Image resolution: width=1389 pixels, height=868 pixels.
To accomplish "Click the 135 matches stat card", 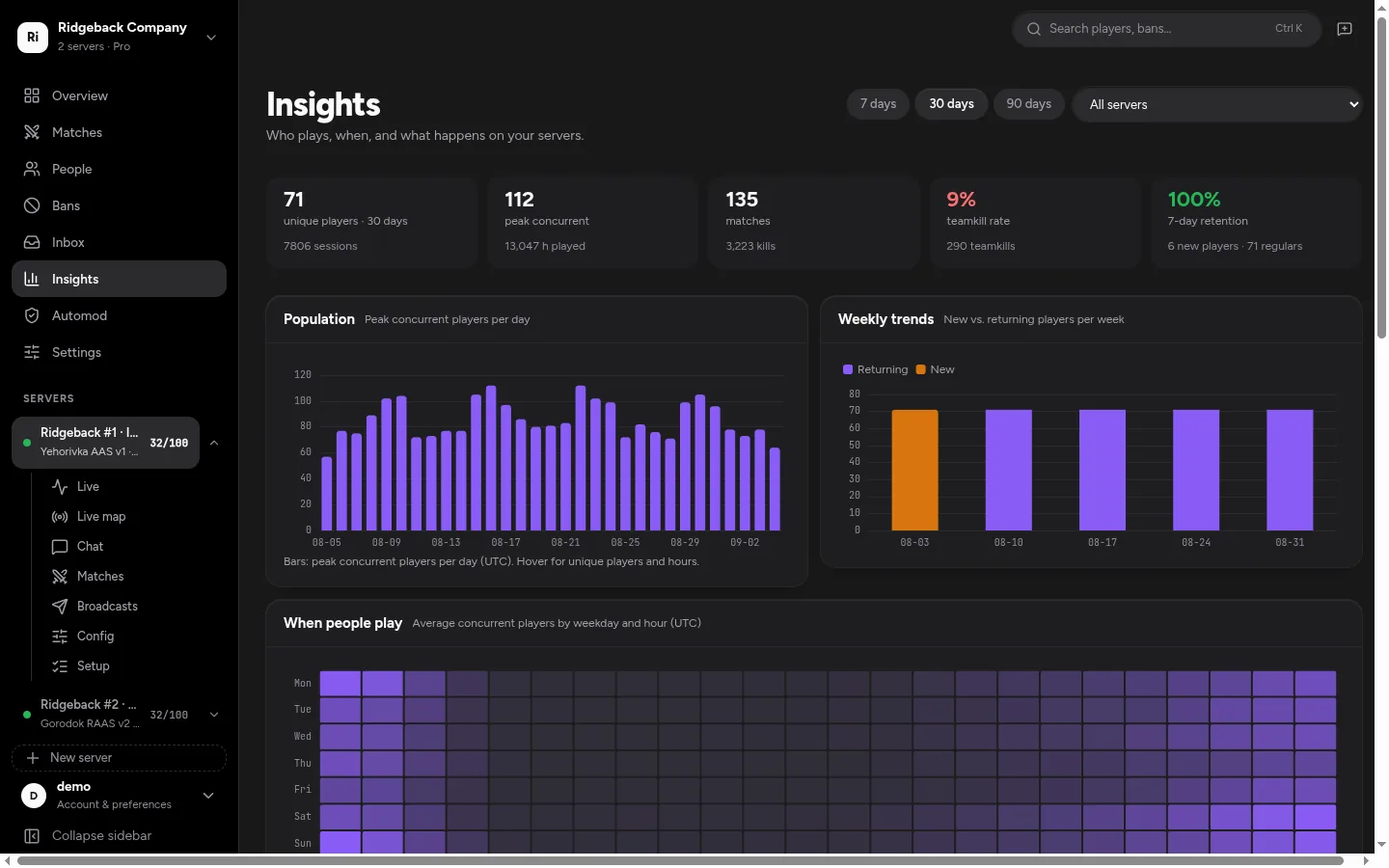I will (813, 223).
